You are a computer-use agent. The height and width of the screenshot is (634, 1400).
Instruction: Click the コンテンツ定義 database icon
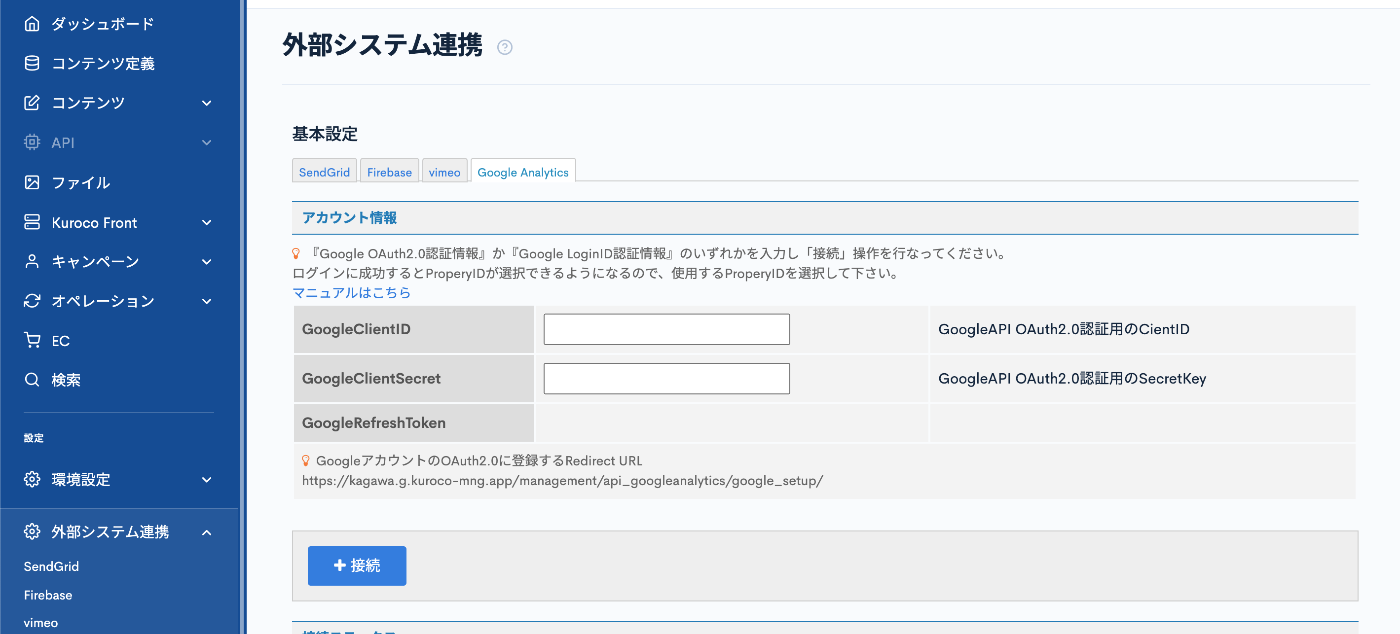[x=32, y=63]
